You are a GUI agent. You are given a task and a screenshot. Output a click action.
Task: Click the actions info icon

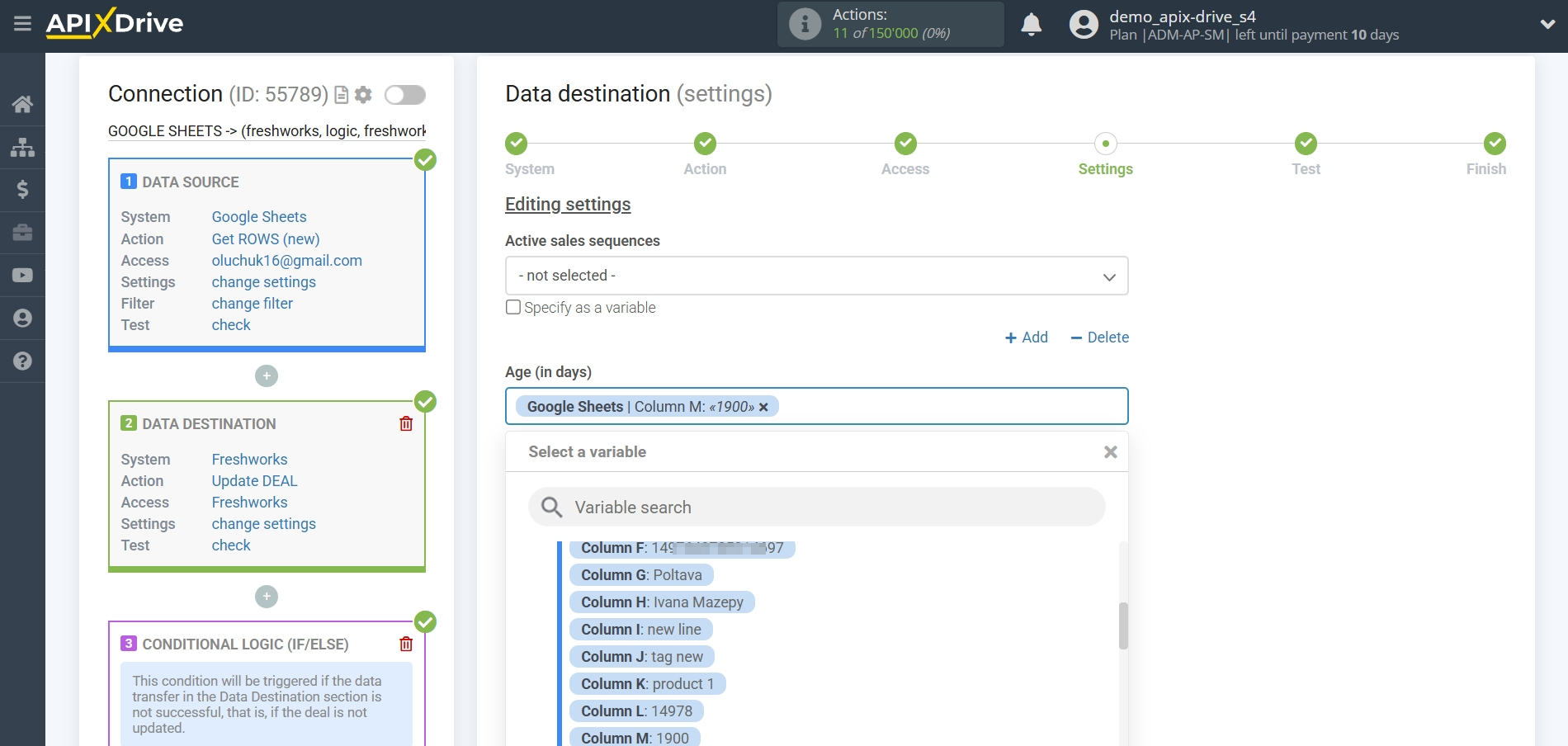pyautogui.click(x=805, y=24)
